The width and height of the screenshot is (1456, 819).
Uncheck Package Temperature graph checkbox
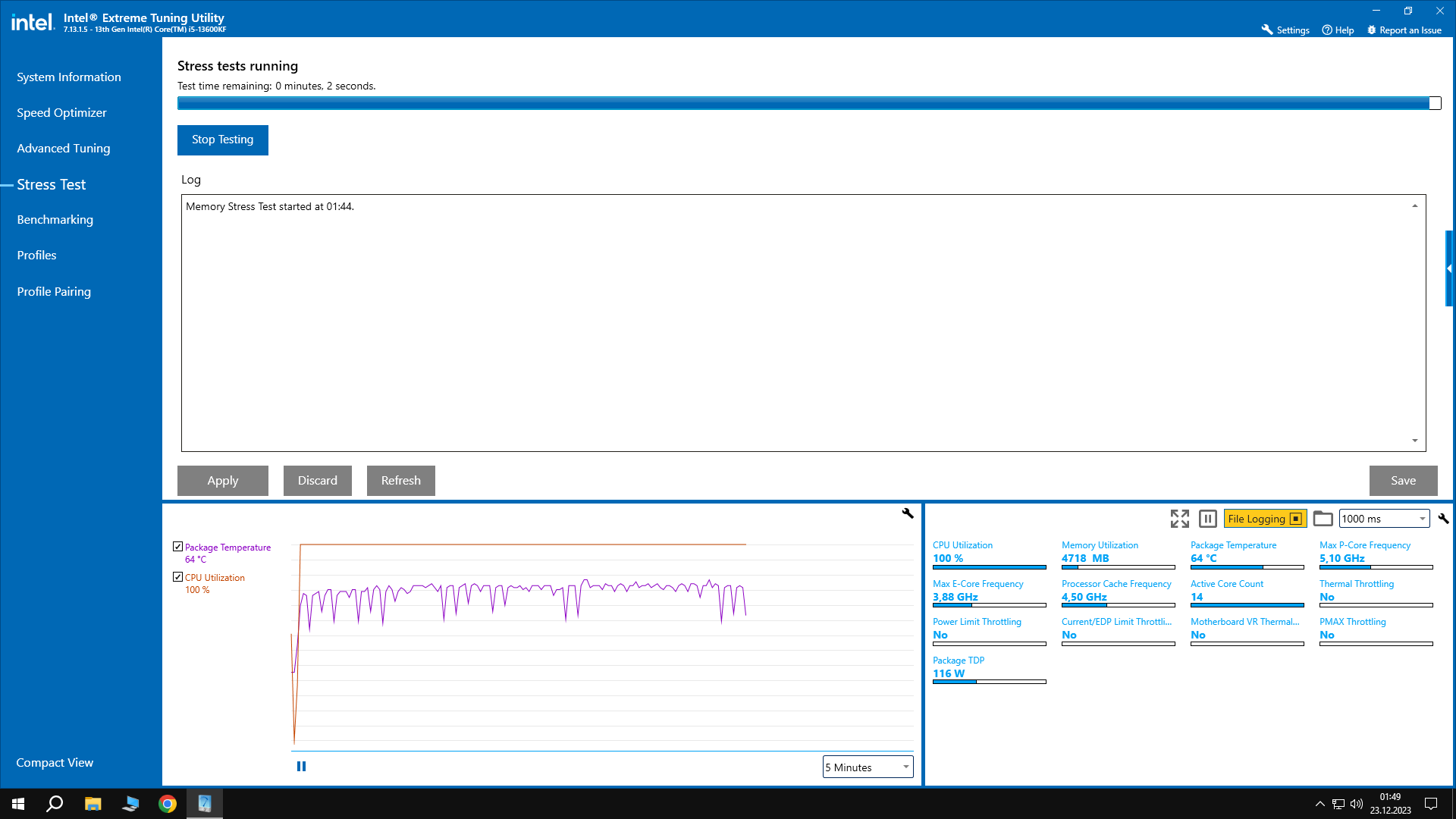178,547
